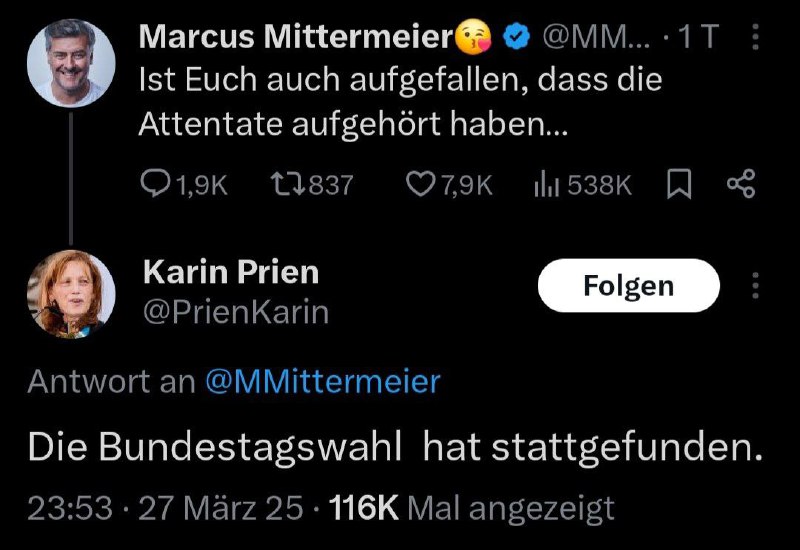Open Marcus Mittermeier's profile picture

point(70,62)
